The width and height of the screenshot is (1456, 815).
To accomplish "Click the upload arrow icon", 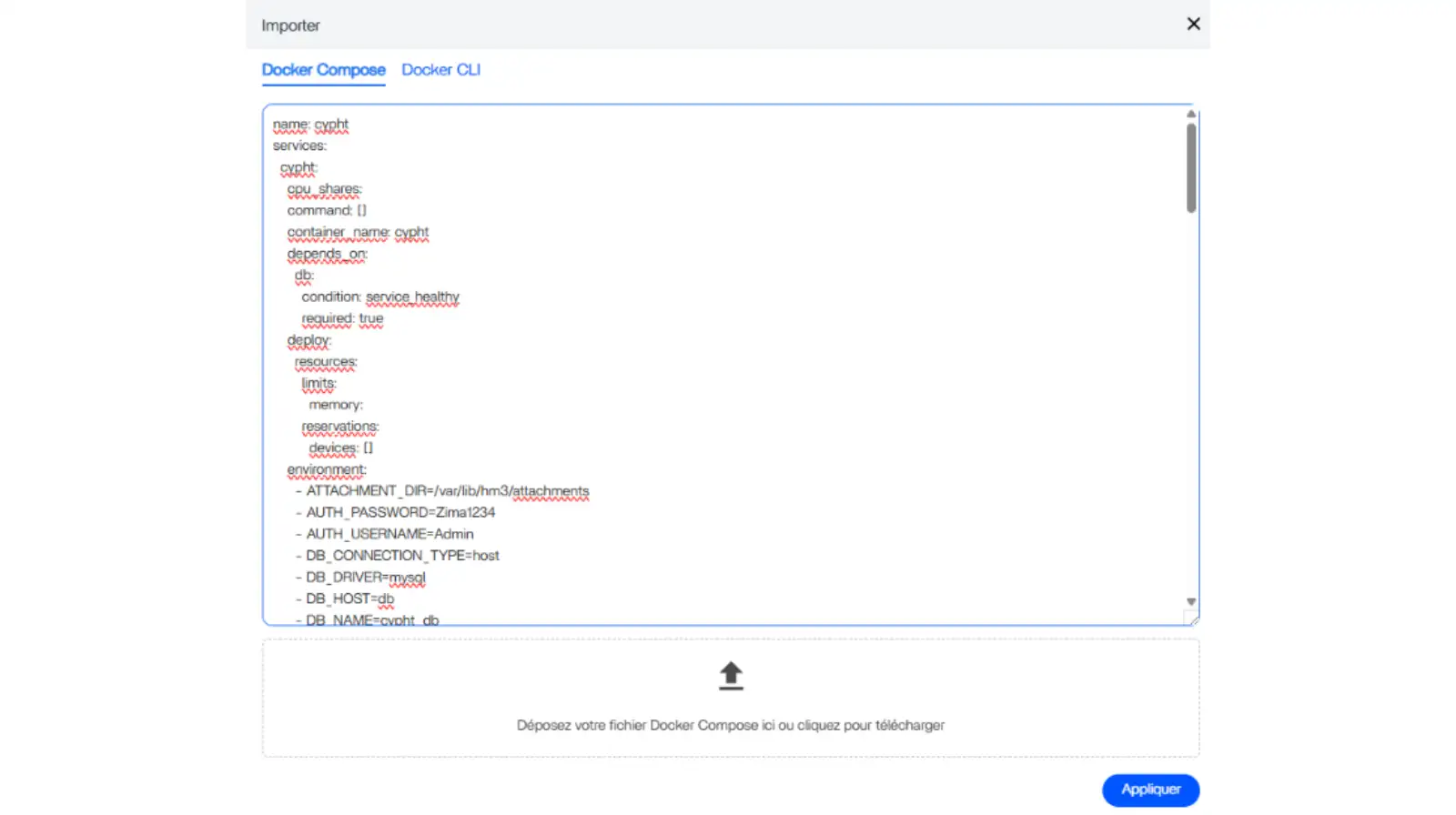I will click(731, 676).
